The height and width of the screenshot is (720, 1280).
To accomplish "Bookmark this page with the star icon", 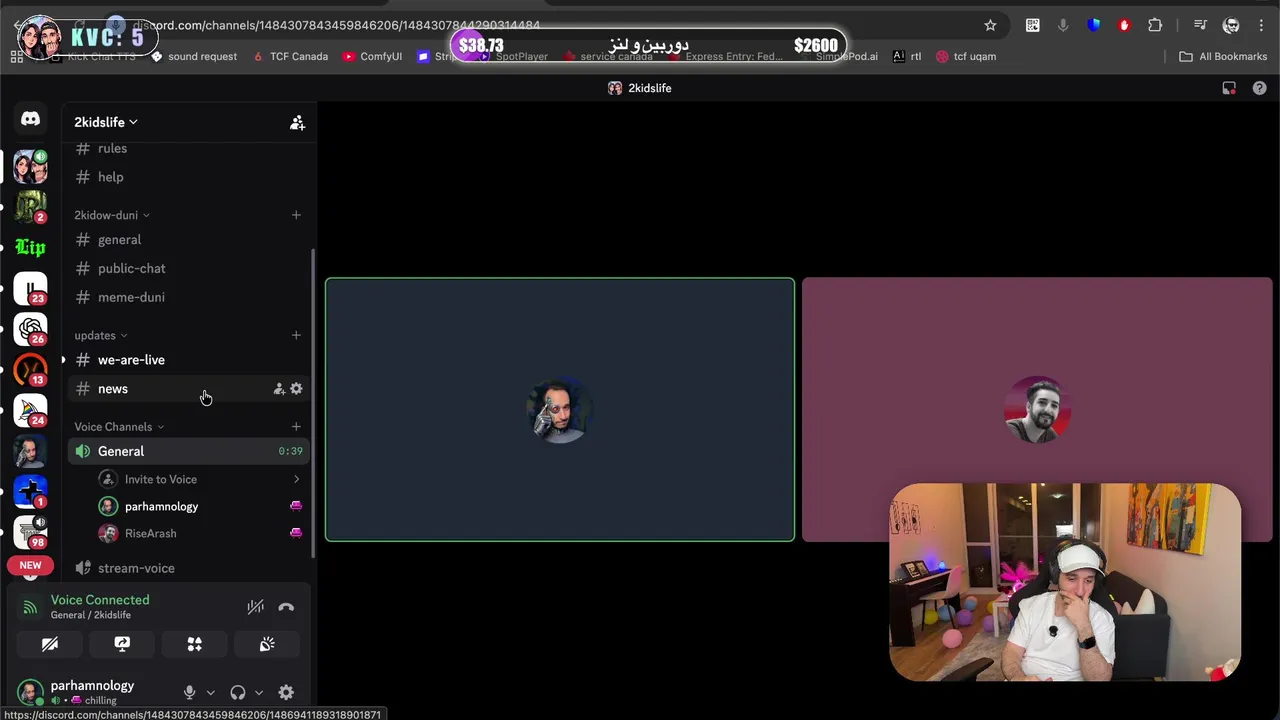I will (x=990, y=25).
